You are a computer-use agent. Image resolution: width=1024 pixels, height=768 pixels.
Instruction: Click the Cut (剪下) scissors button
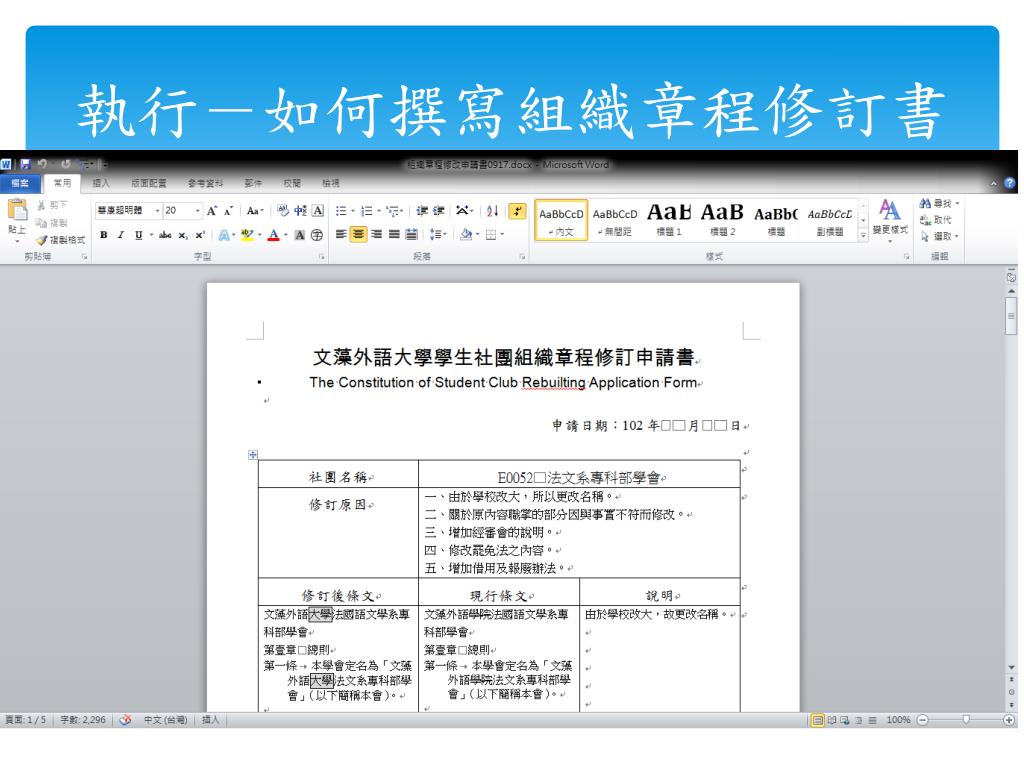[x=52, y=206]
